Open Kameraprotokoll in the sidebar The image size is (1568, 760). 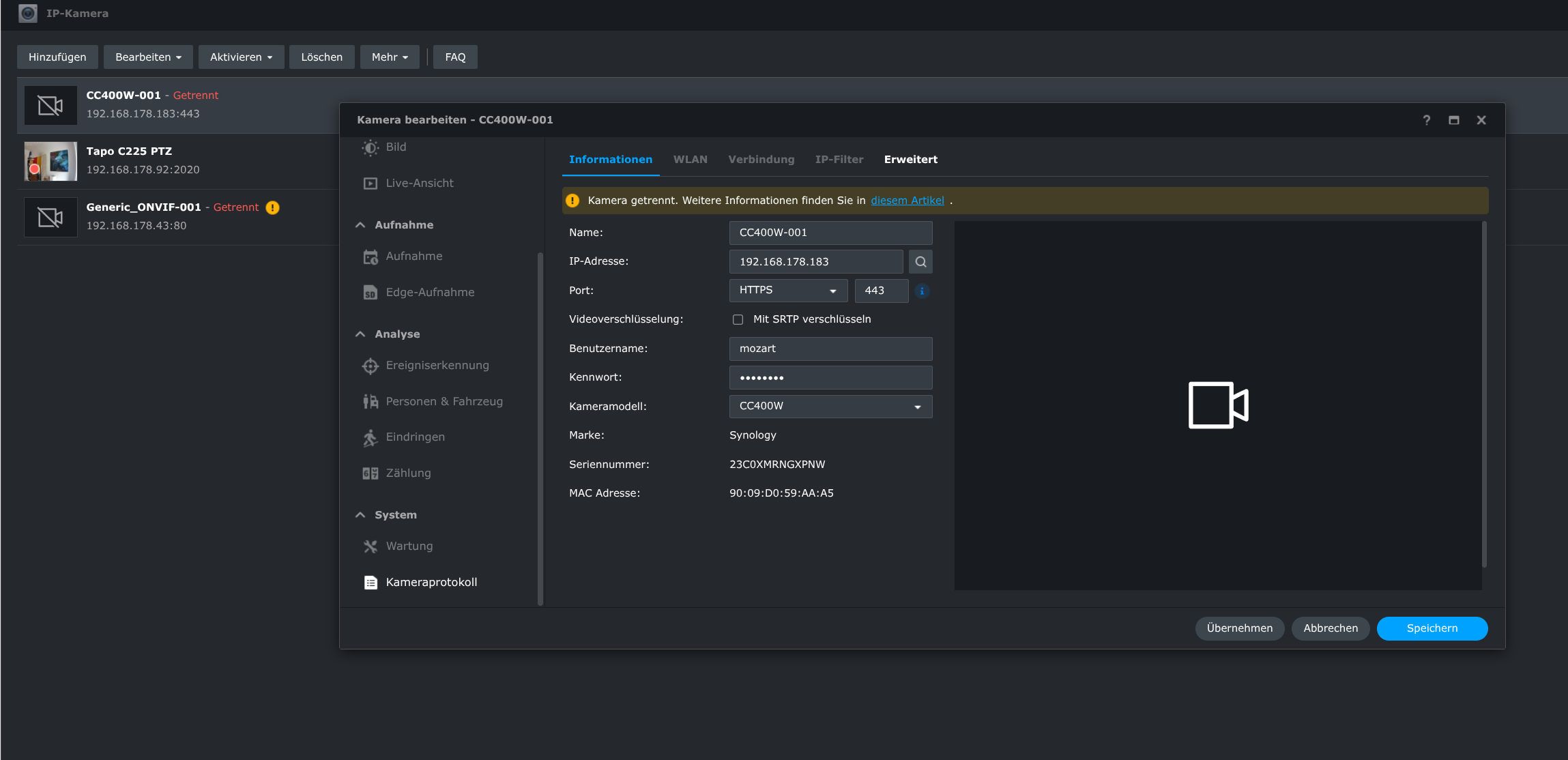coord(431,582)
